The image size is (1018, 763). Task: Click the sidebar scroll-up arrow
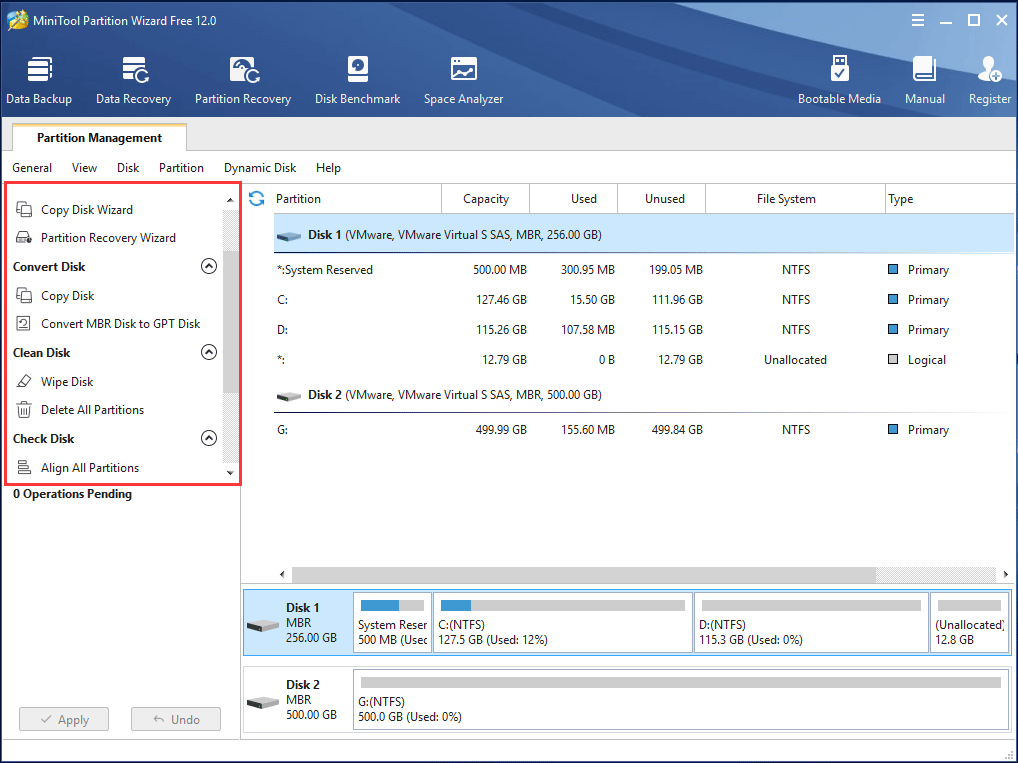click(x=230, y=200)
